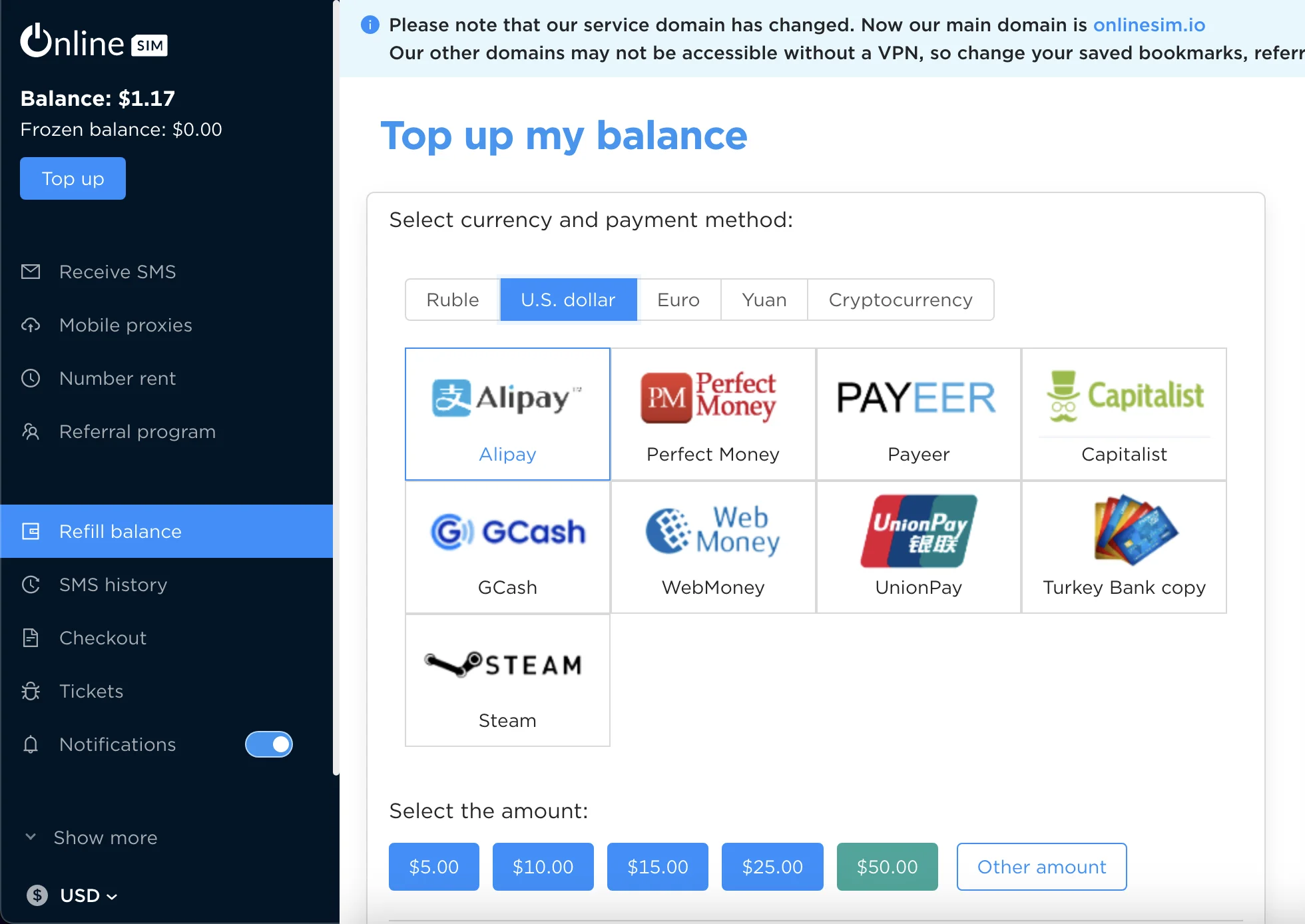Click the Other amount button

point(1042,867)
